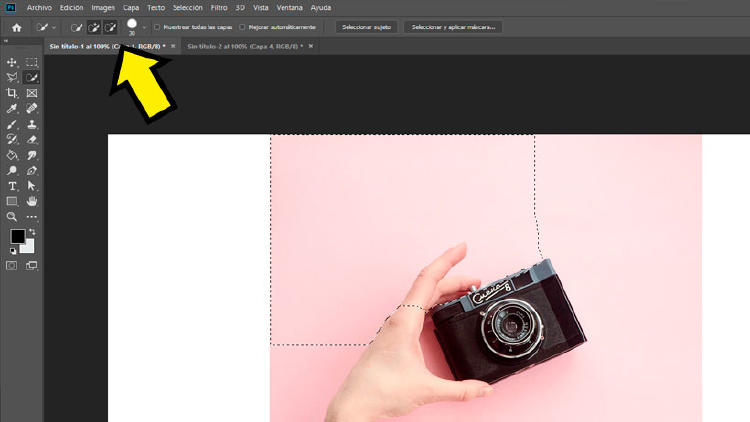Click 'Seleccionar y aplicar máscara...' button
The width and height of the screenshot is (750, 422).
click(454, 27)
